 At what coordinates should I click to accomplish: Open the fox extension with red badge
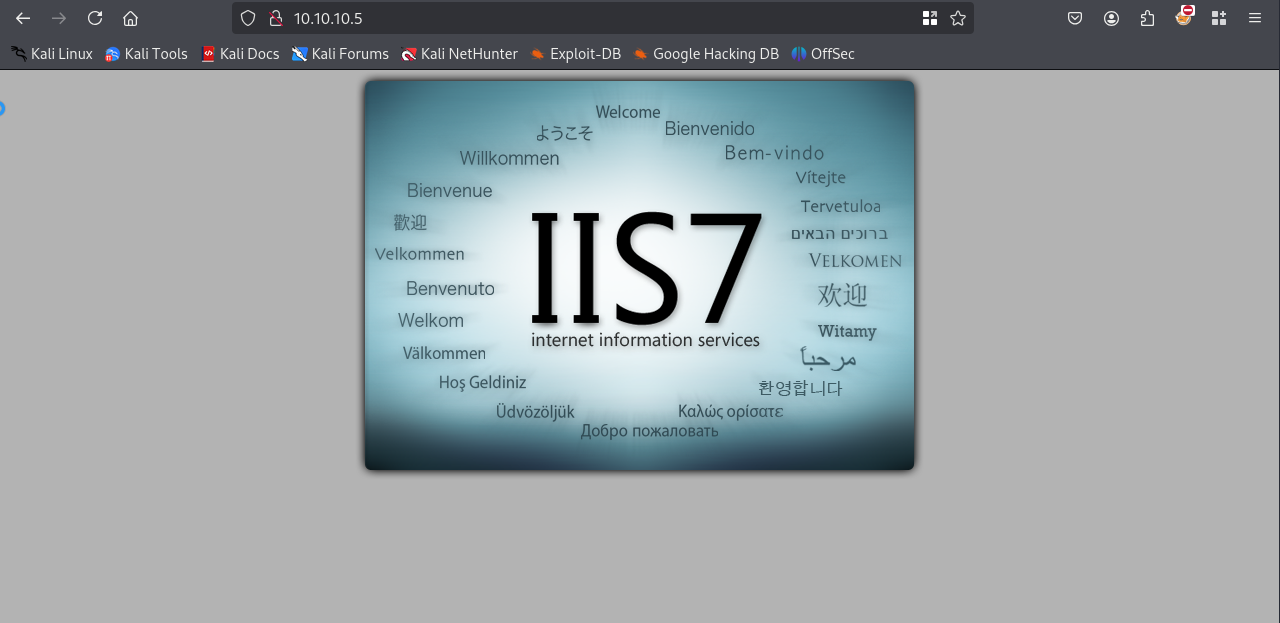(1184, 16)
